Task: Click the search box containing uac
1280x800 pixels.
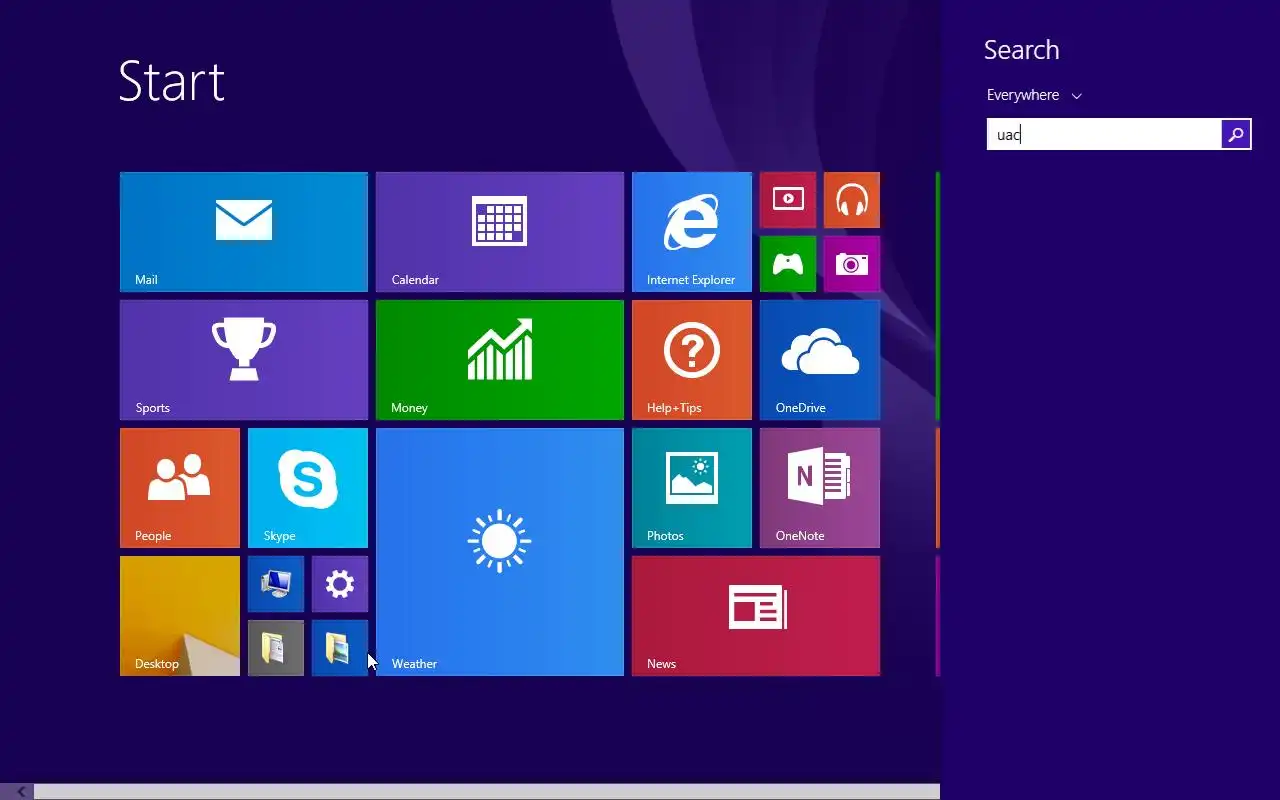Action: coord(1104,134)
